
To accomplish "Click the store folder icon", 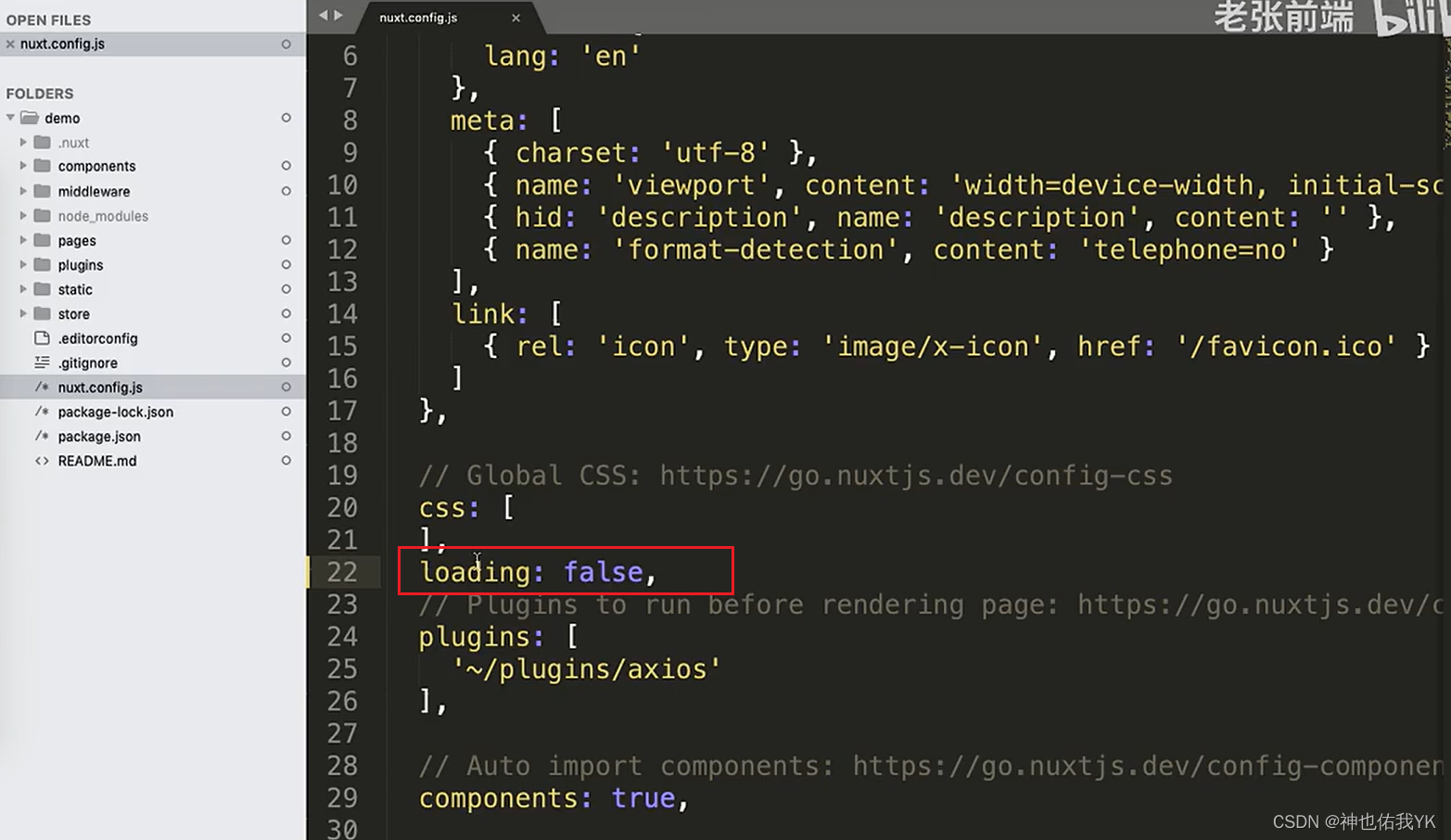I will point(42,313).
